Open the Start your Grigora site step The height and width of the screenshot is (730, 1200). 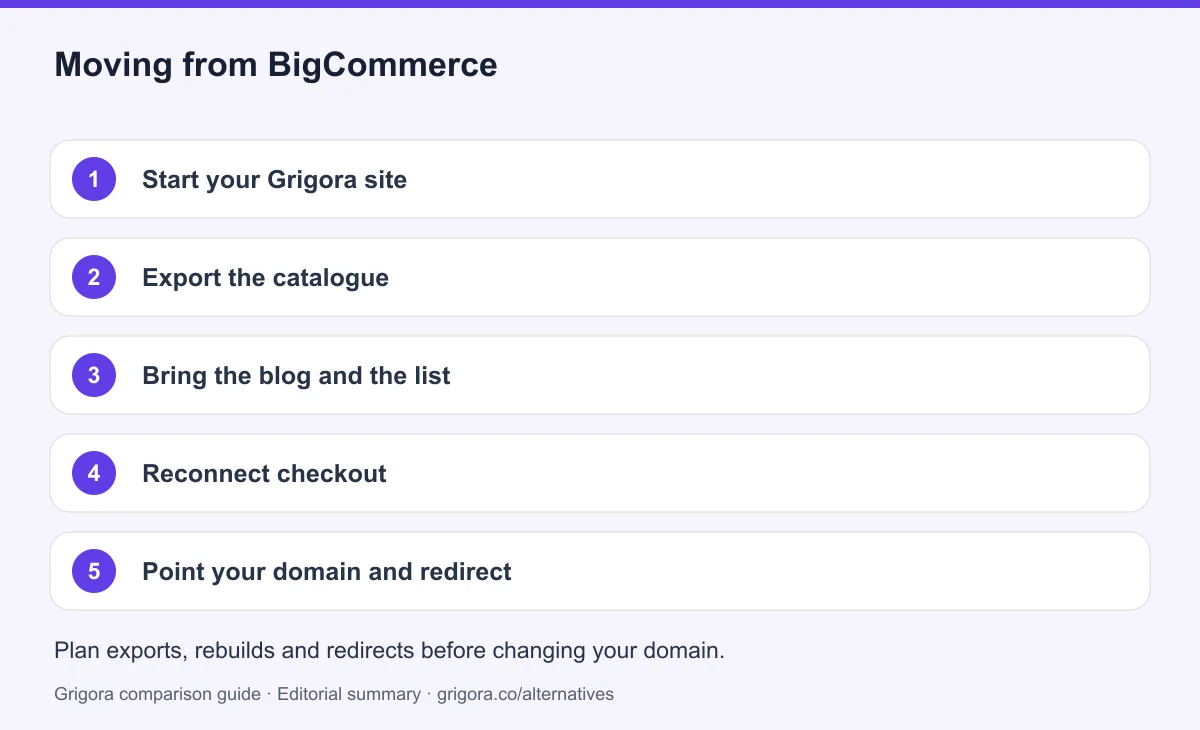[274, 180]
